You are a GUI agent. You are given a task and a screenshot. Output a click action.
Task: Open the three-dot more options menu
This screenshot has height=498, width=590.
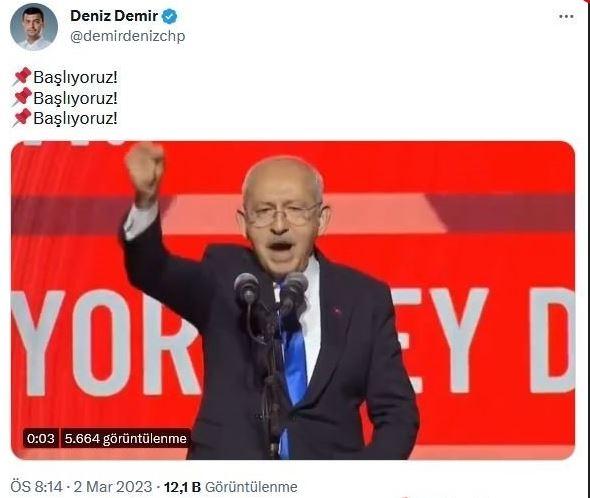(x=566, y=17)
